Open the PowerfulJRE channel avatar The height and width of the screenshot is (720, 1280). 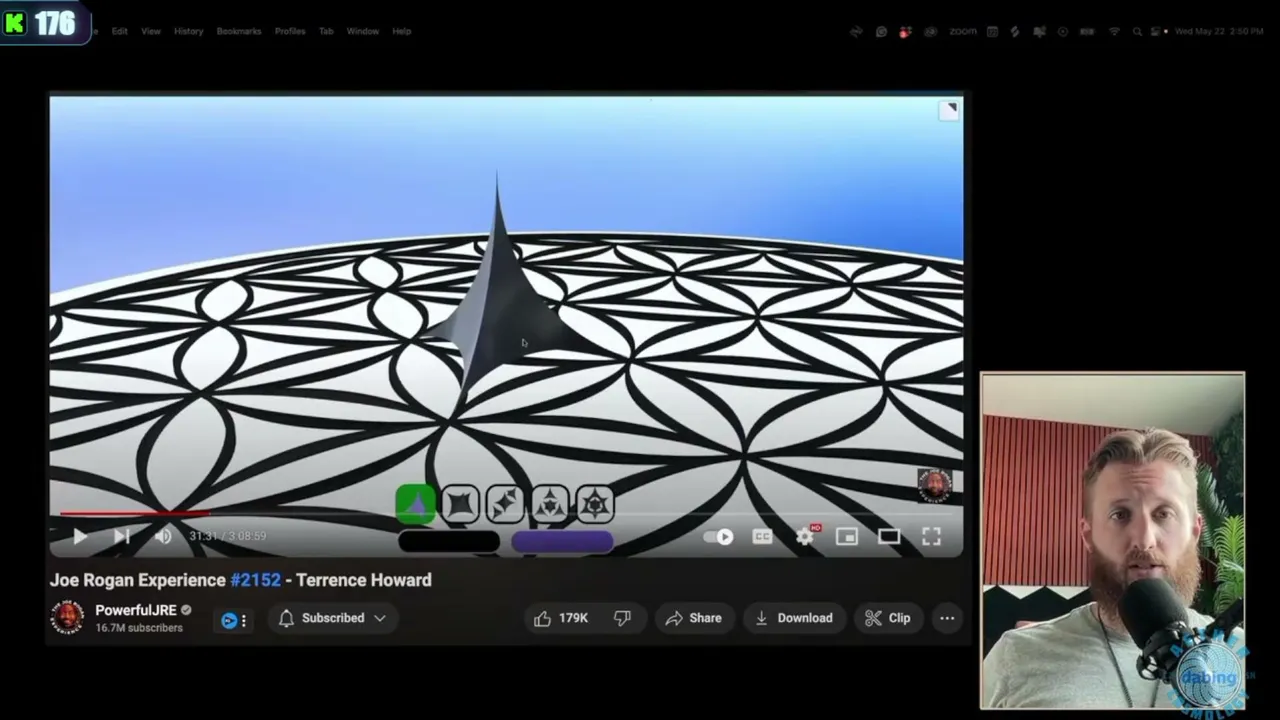pos(67,618)
